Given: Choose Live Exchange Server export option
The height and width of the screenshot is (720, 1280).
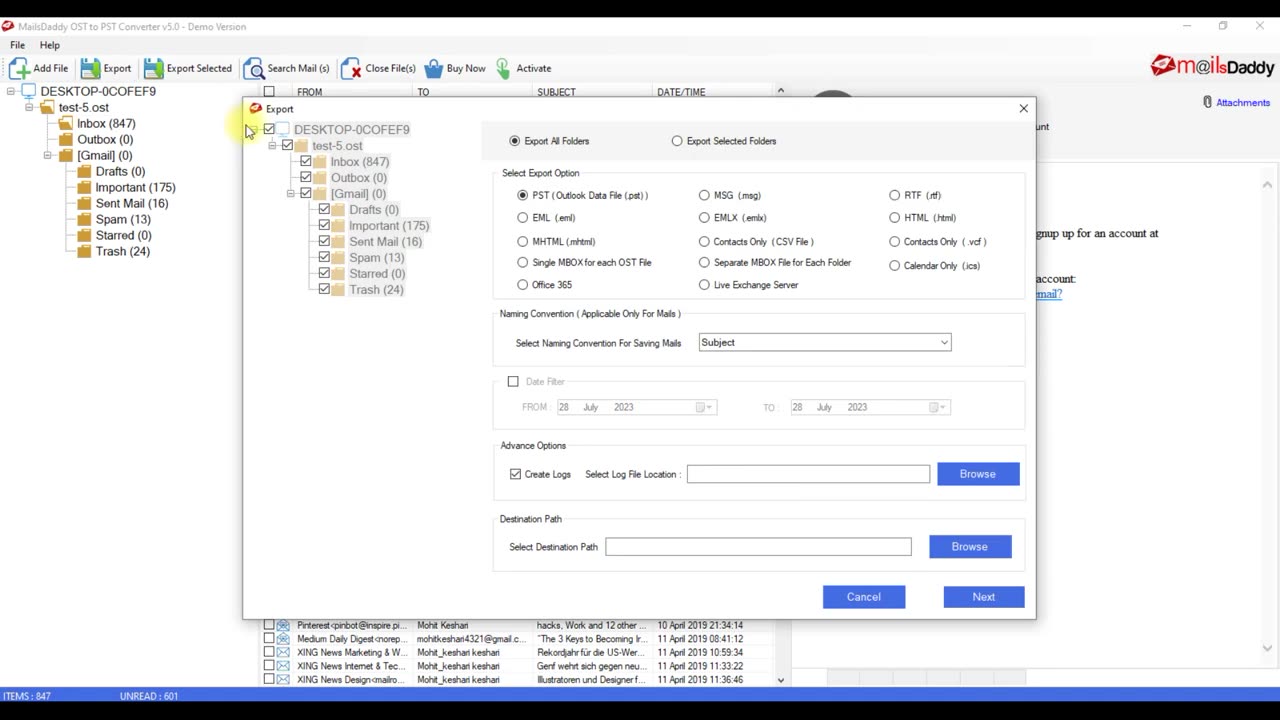Looking at the screenshot, I should (x=704, y=285).
